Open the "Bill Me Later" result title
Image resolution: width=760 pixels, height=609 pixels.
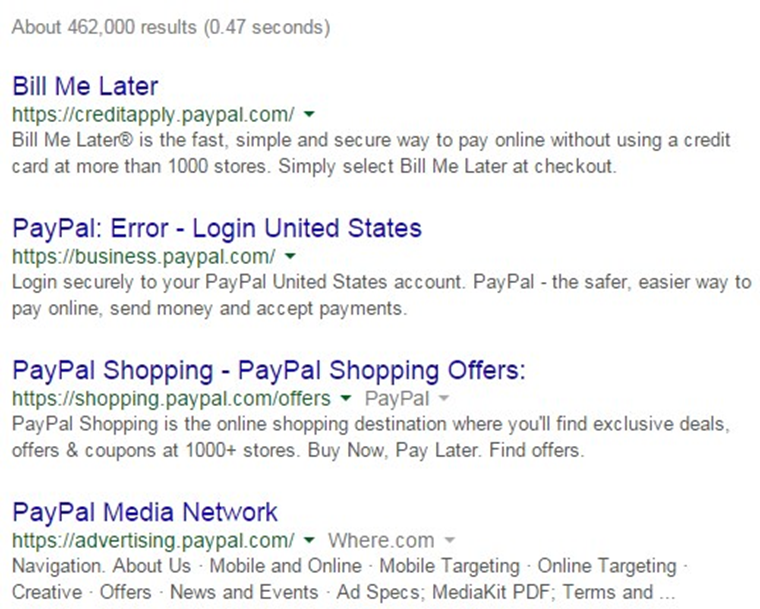[85, 86]
